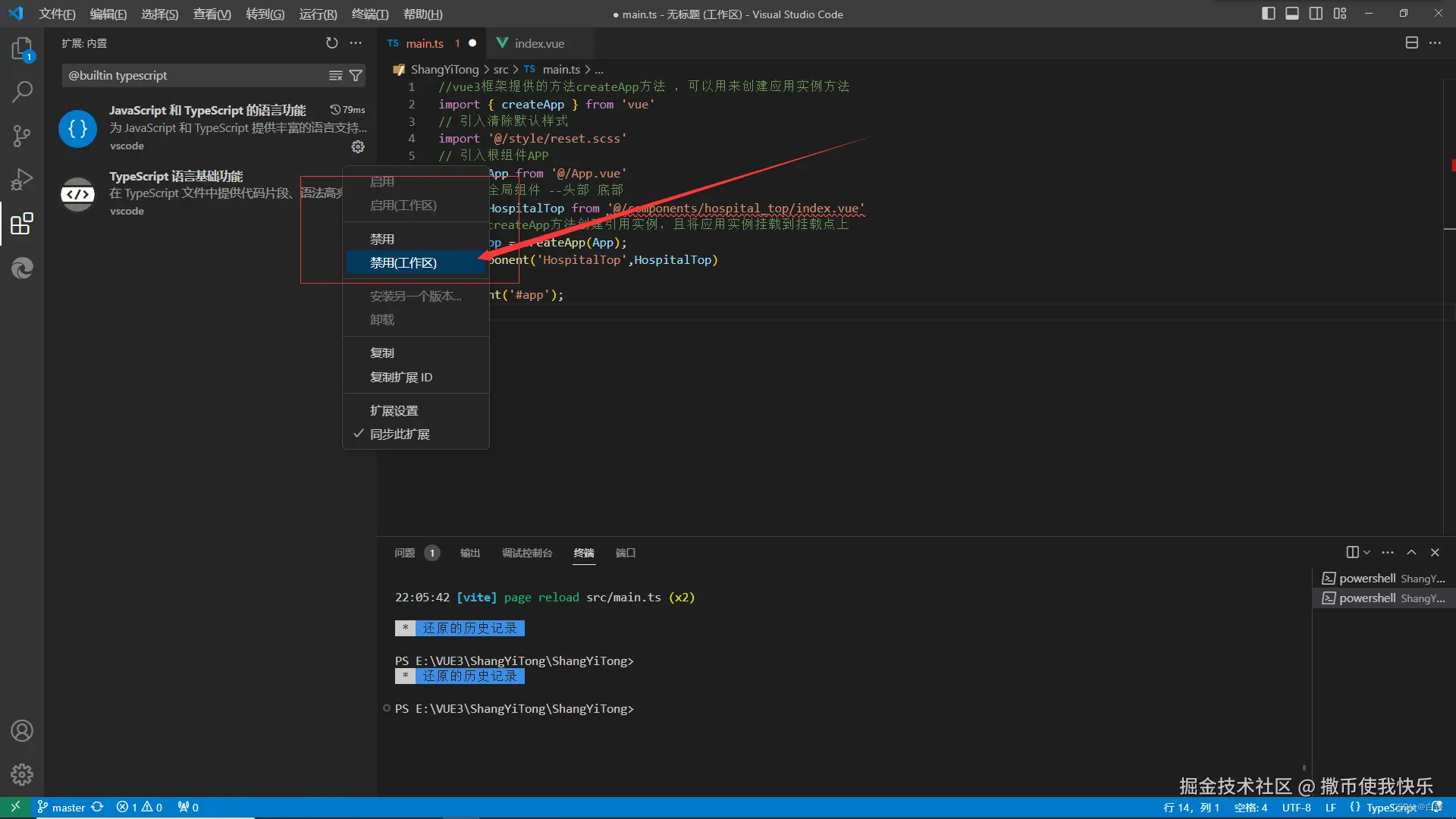Click the filter extensions funnel icon
1456x819 pixels.
point(355,76)
